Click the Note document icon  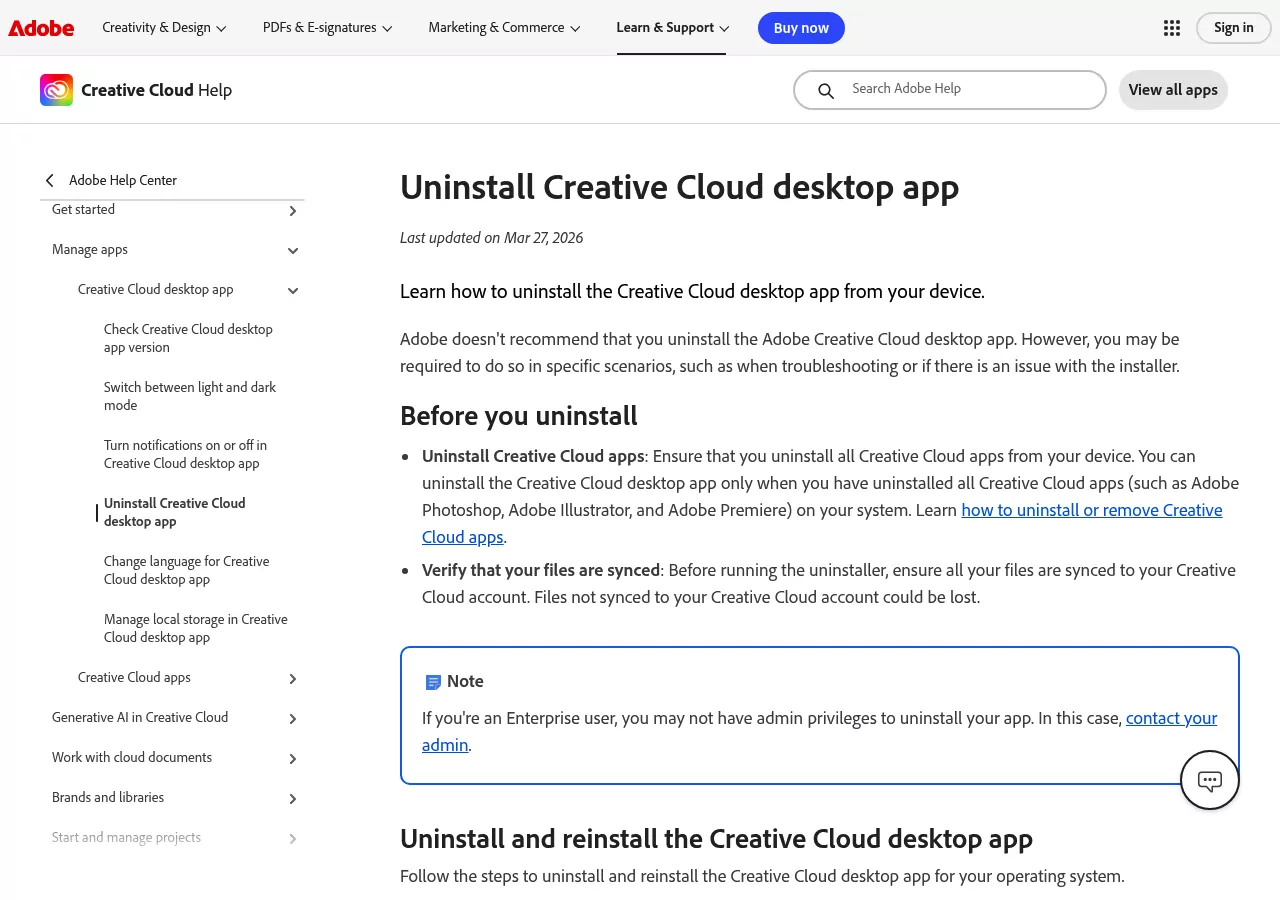tap(433, 682)
